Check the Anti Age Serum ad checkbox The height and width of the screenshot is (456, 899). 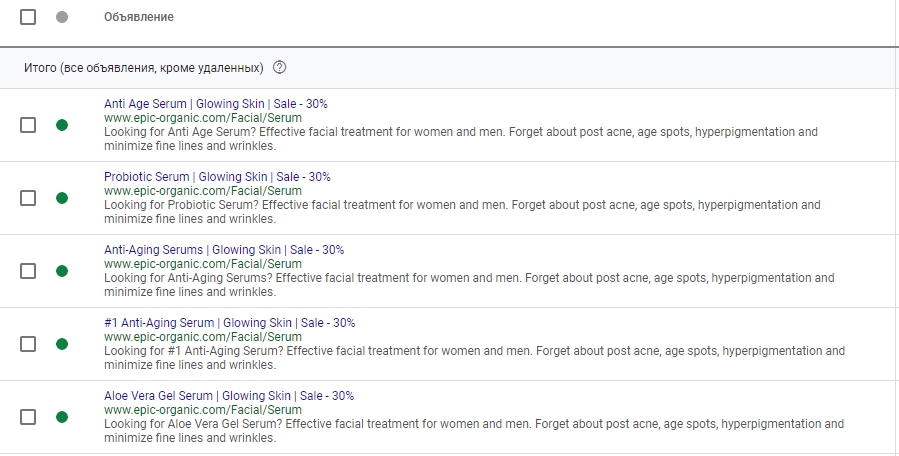pyautogui.click(x=28, y=125)
